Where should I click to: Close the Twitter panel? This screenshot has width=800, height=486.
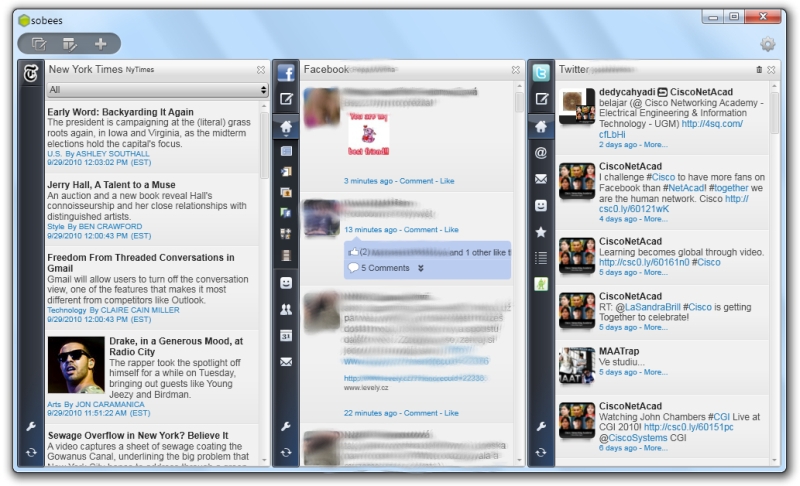pyautogui.click(x=771, y=69)
